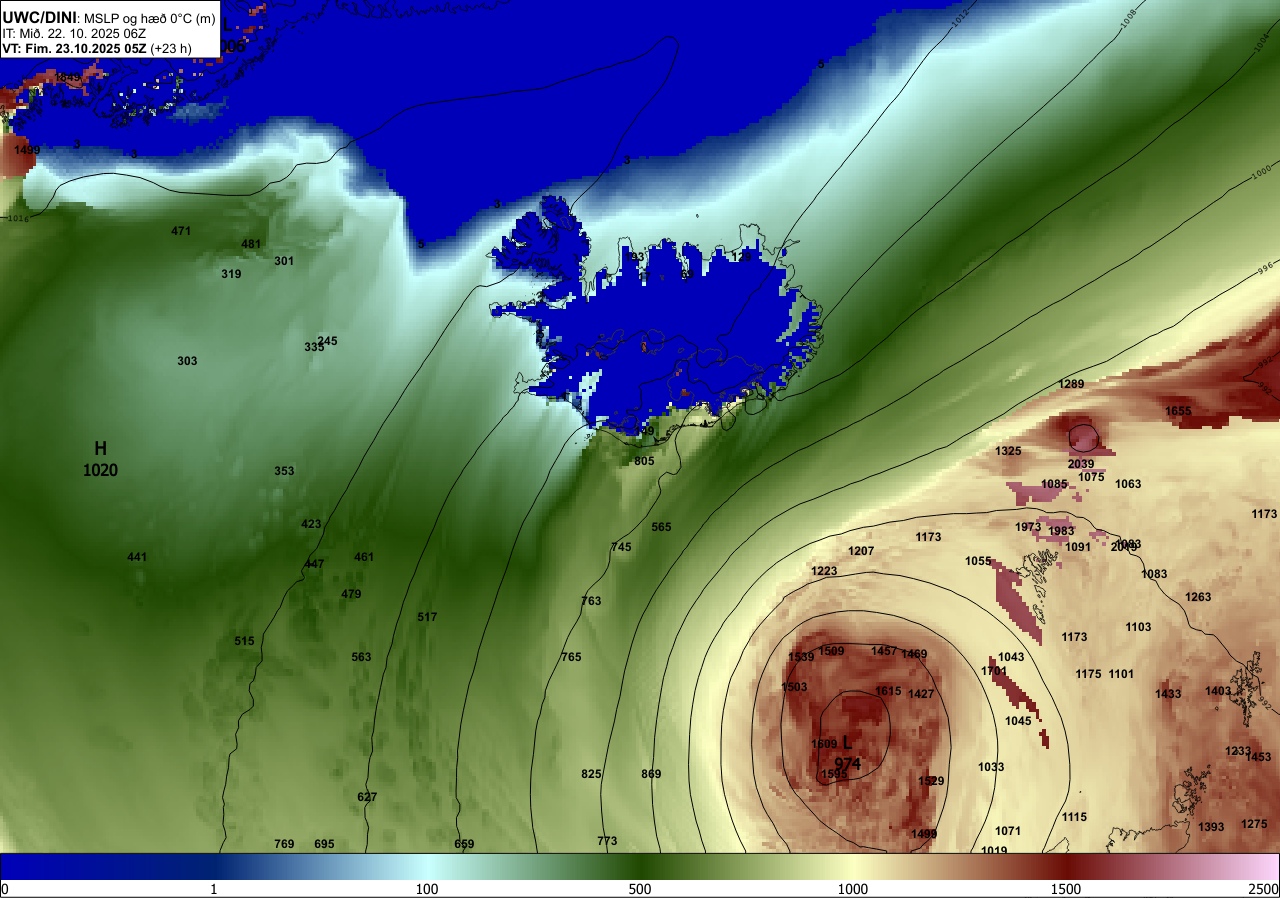
Task: Click the 319 value on the map
Action: click(x=231, y=274)
